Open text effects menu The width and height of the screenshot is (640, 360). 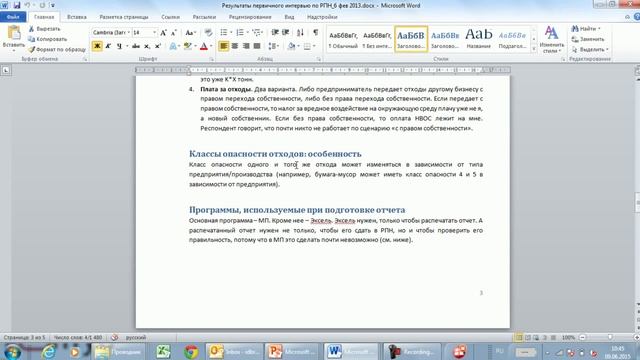174,46
